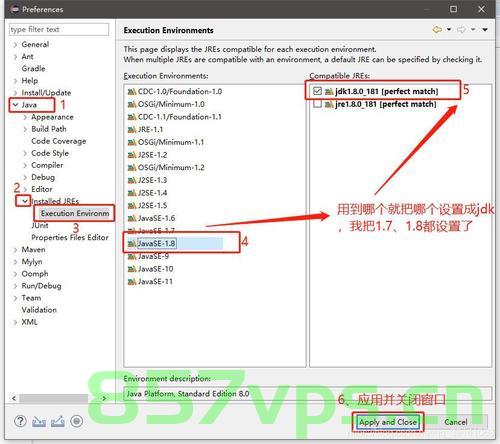Select the JavaSE-11 environment icon
500x444 pixels.
click(x=132, y=282)
